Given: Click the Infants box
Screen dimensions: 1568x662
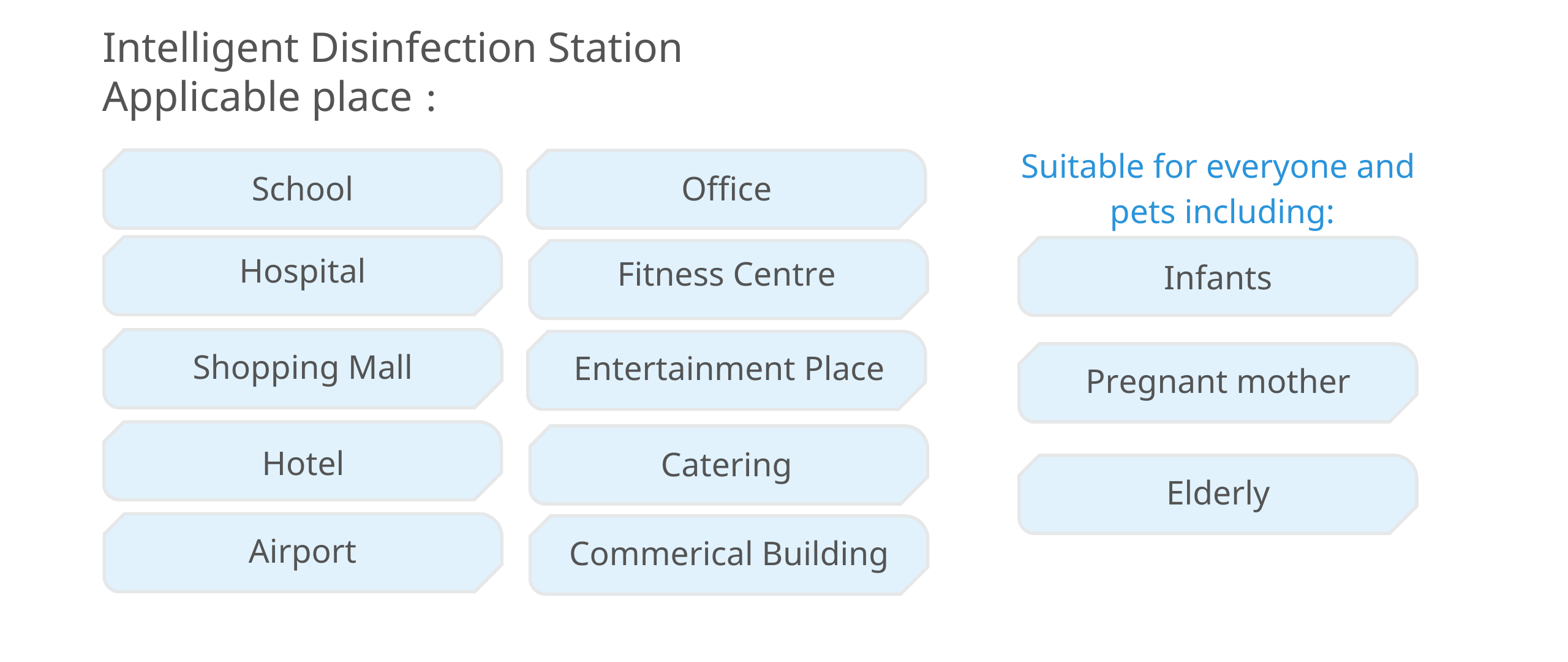Looking at the screenshot, I should 1218,276.
